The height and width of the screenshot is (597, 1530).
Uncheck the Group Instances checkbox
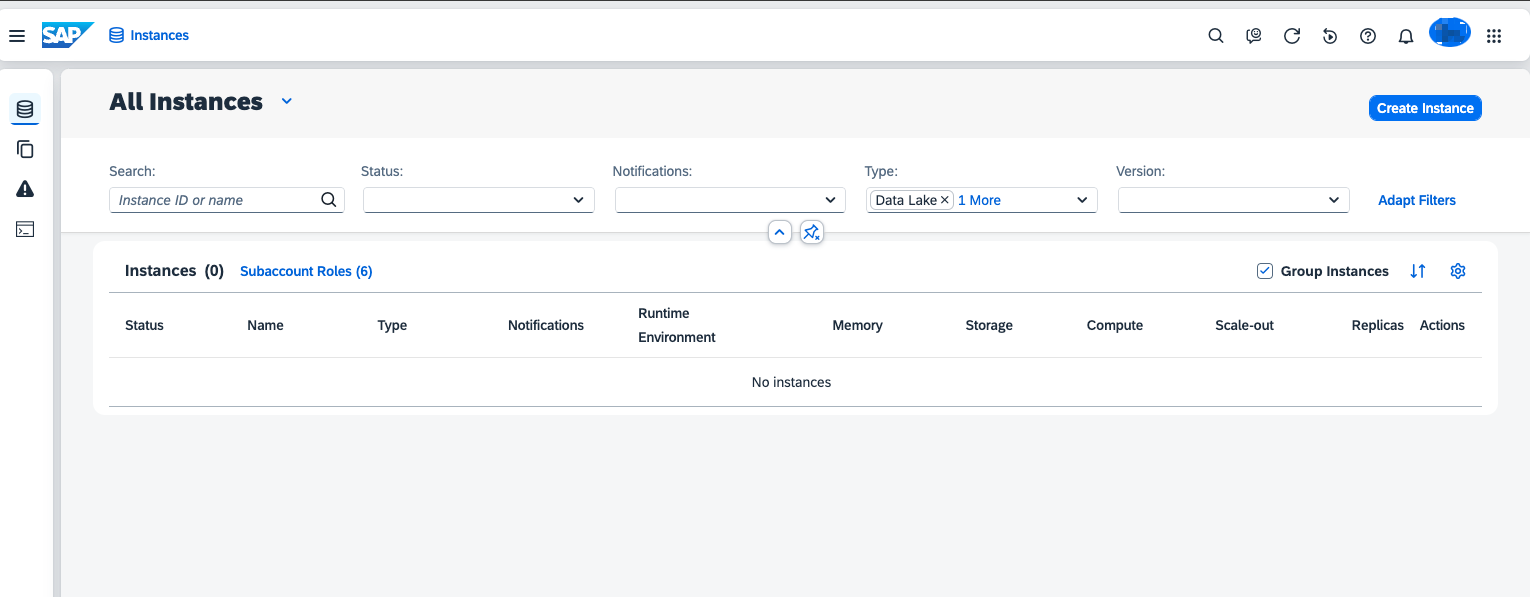click(x=1265, y=271)
